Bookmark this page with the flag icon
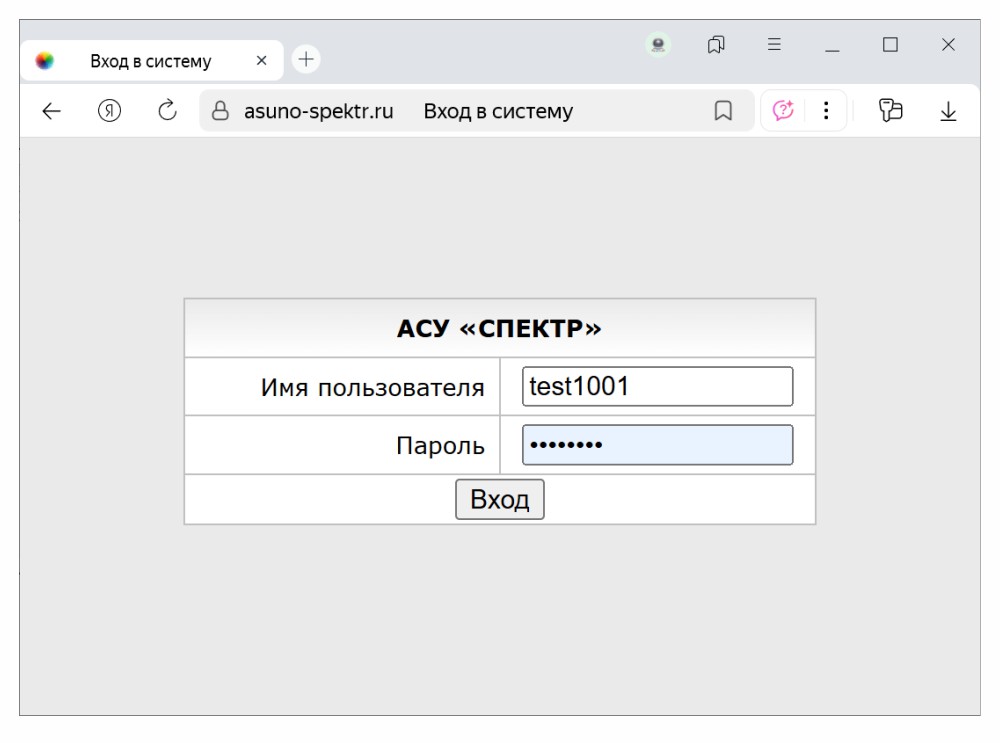1000x743 pixels. 723,112
